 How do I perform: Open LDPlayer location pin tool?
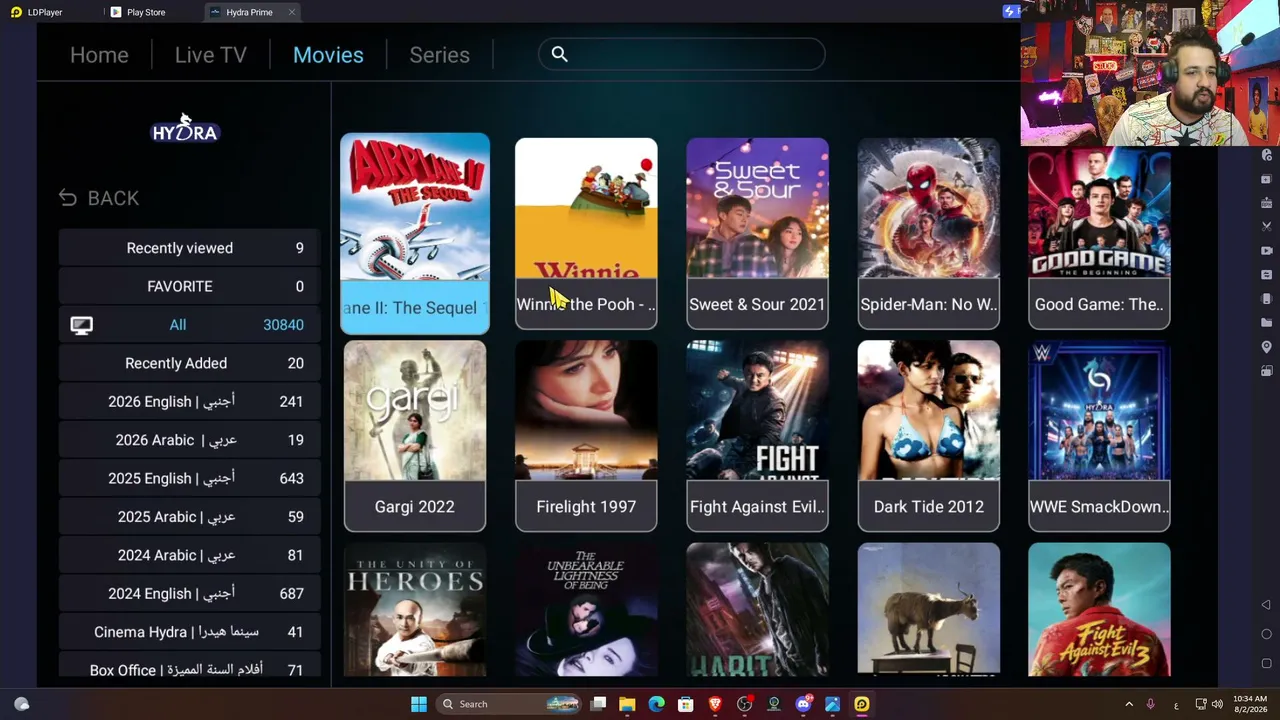pos(1266,347)
